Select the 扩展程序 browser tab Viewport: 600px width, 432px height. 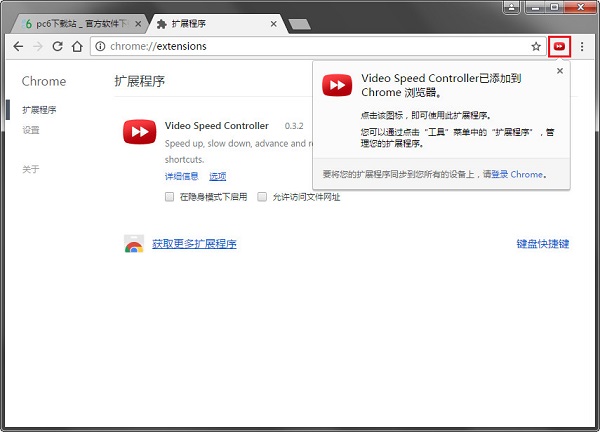[x=218, y=24]
